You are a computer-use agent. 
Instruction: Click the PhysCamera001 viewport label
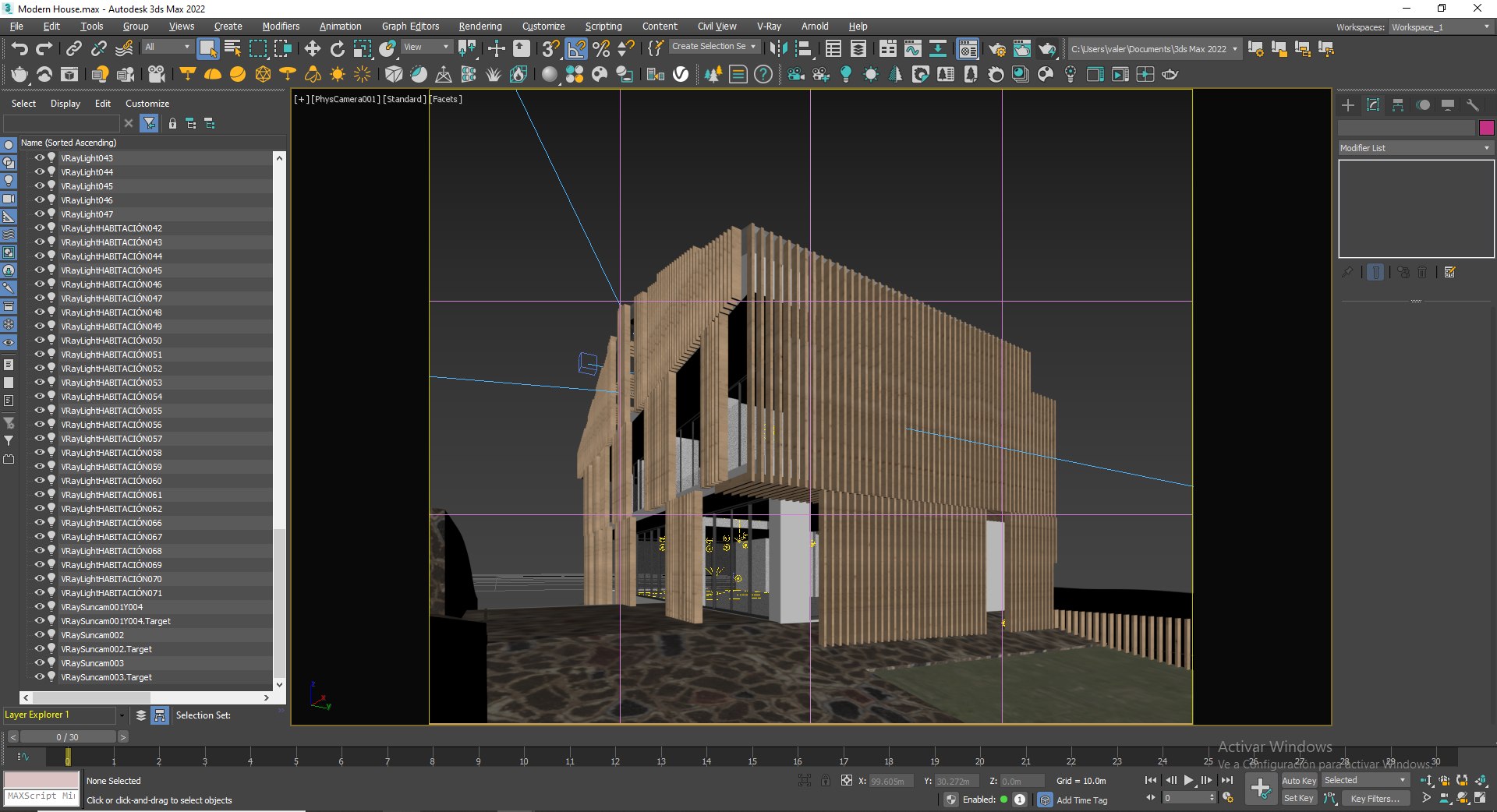click(x=346, y=99)
